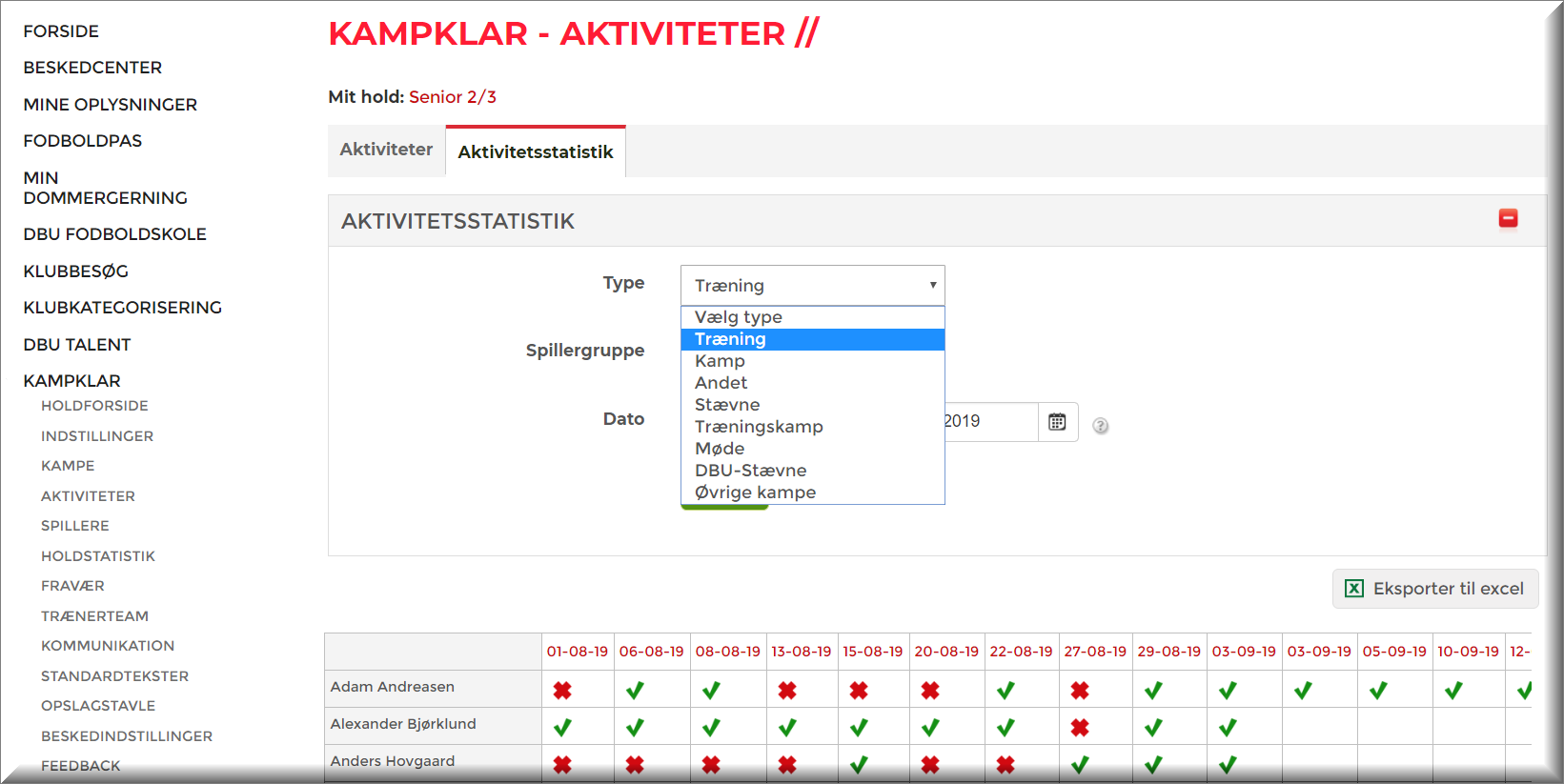Select 'Andet' from the type list
Viewport: 1564px width, 784px height.
[813, 383]
